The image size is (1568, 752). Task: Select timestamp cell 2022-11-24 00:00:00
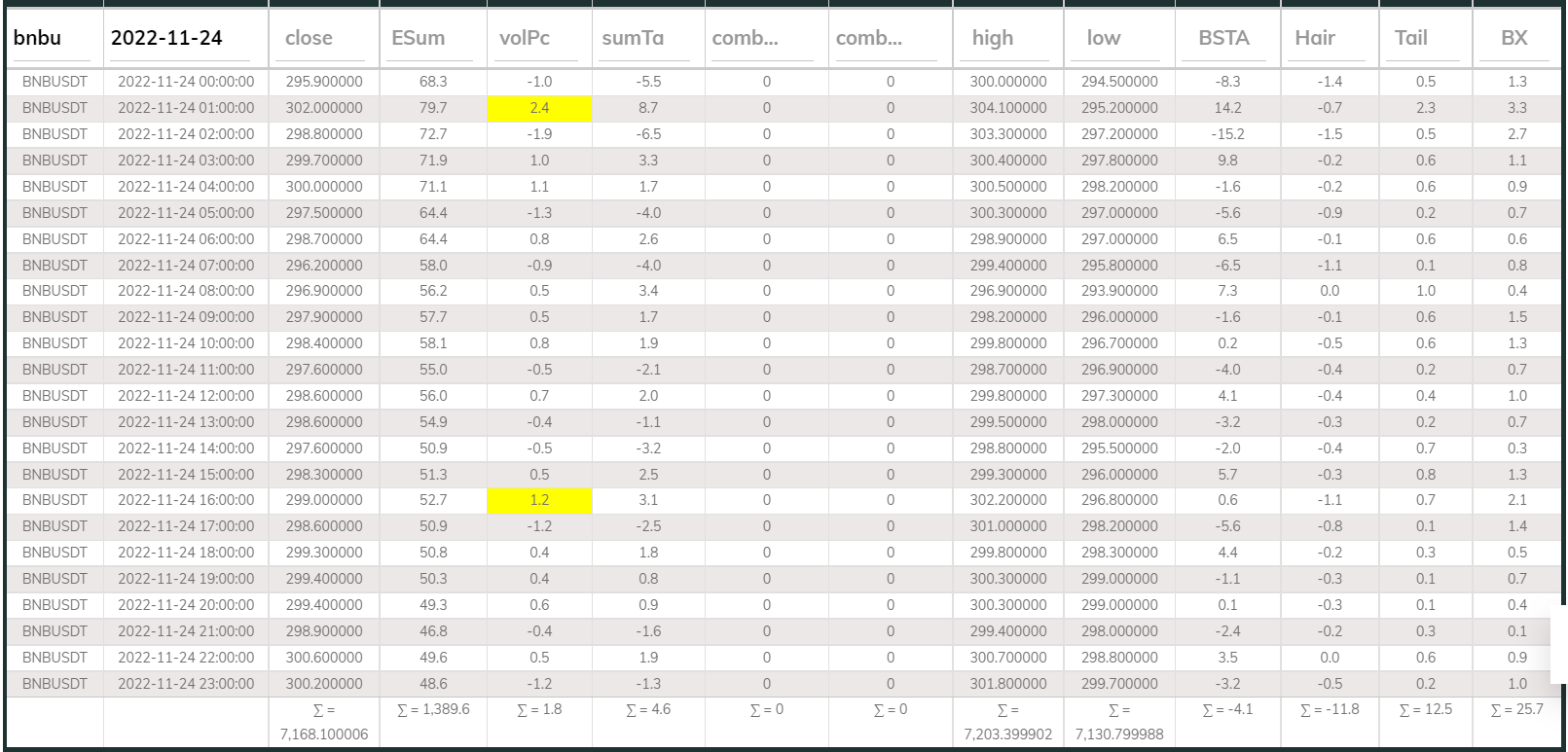pyautogui.click(x=186, y=82)
